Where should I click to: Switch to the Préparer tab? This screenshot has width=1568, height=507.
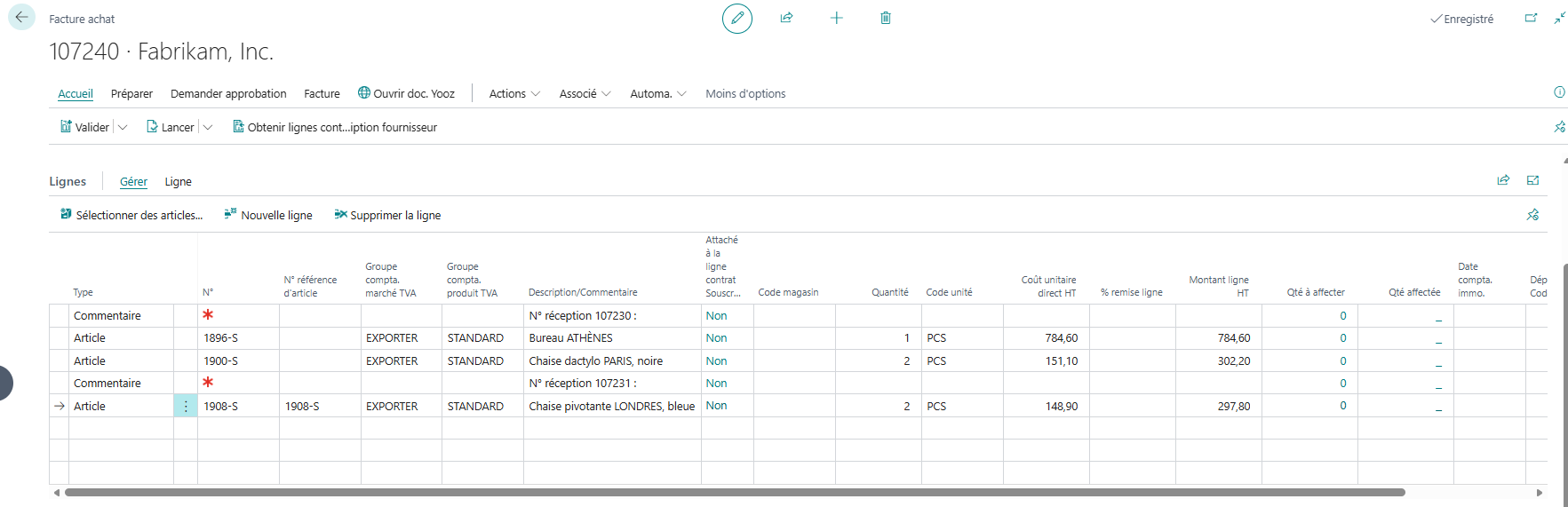131,94
